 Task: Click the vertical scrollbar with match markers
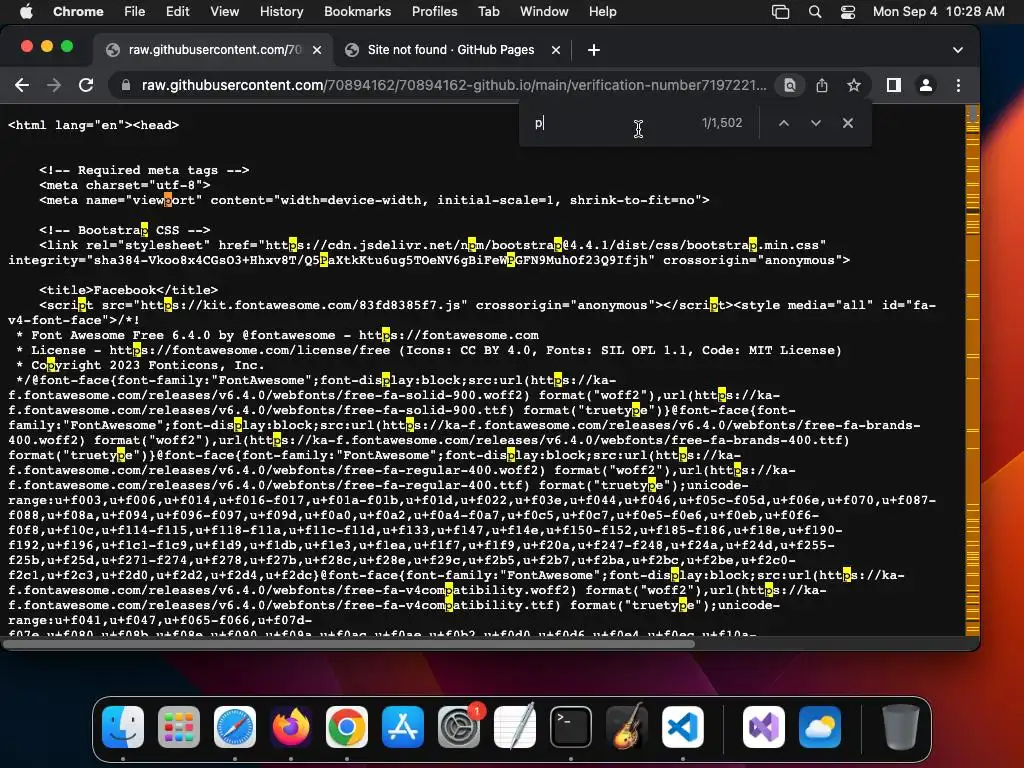[972, 370]
